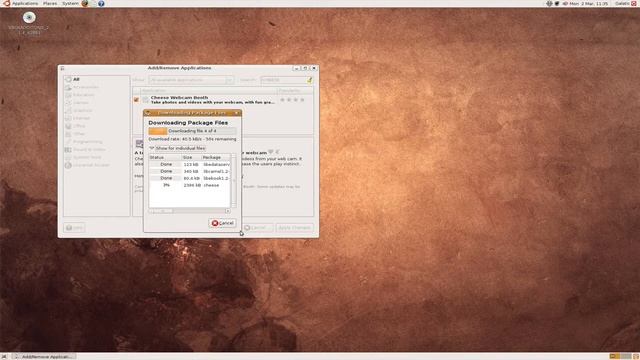This screenshot has width=640, height=360.
Task: Launch Firefox from the top panel
Action: 85,3
